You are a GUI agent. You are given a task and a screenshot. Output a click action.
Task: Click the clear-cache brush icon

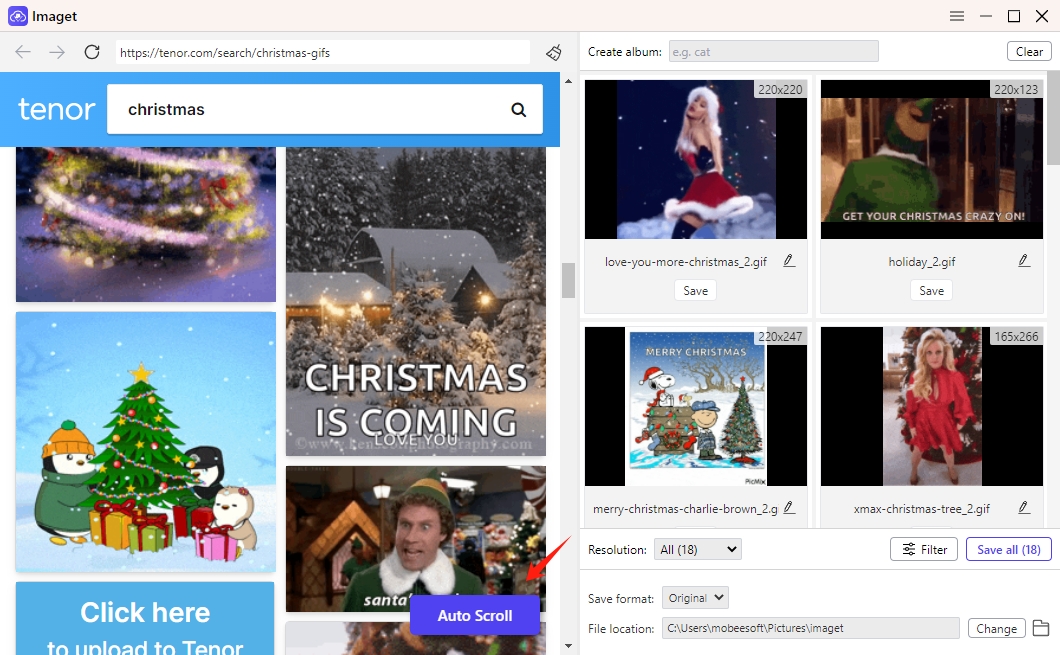coord(554,52)
